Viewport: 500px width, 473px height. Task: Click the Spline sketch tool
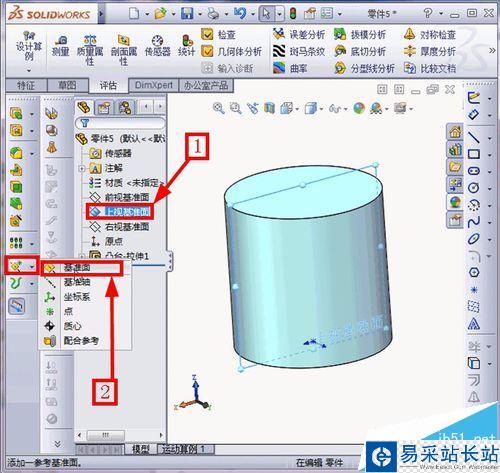click(474, 222)
